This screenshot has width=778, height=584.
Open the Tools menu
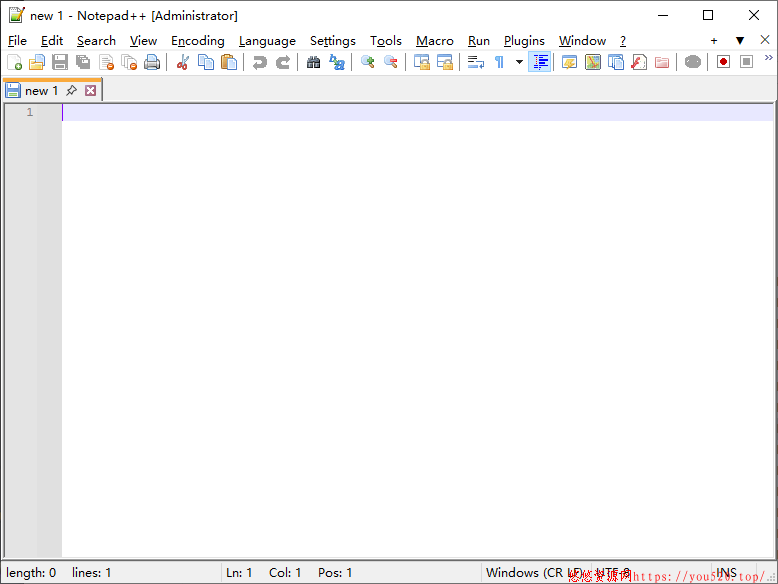(x=386, y=41)
